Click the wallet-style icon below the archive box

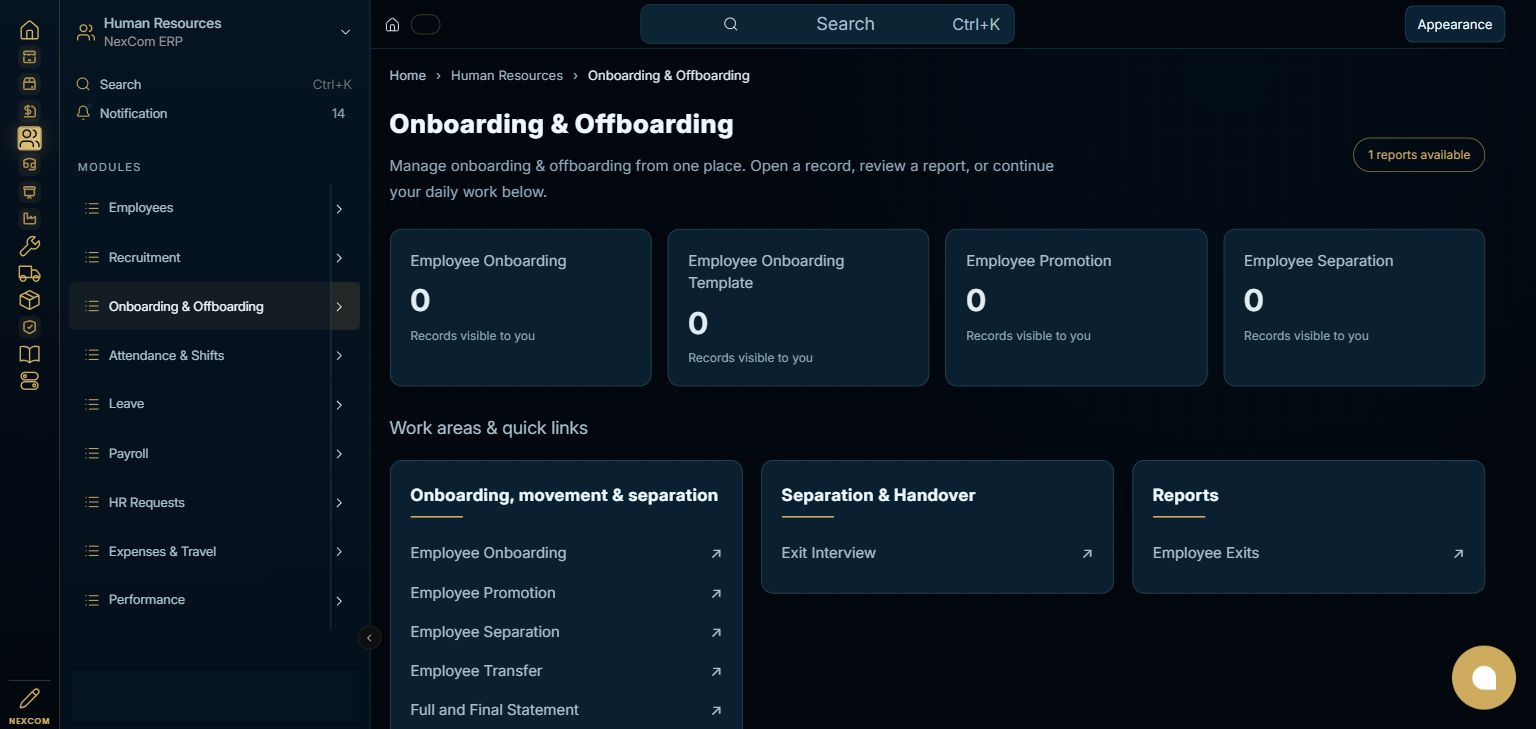point(30,84)
